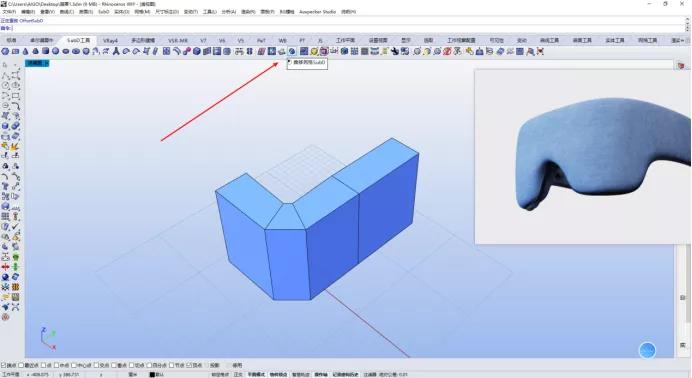This screenshot has height=378, width=692.
Task: Select the rectangle tool in left sidebar
Action: (15, 96)
